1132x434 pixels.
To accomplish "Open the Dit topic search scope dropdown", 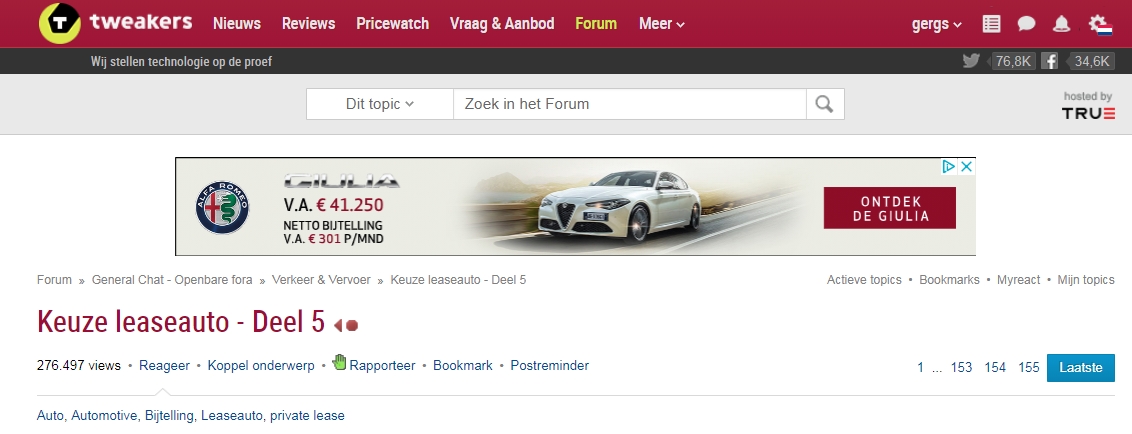I will 380,104.
